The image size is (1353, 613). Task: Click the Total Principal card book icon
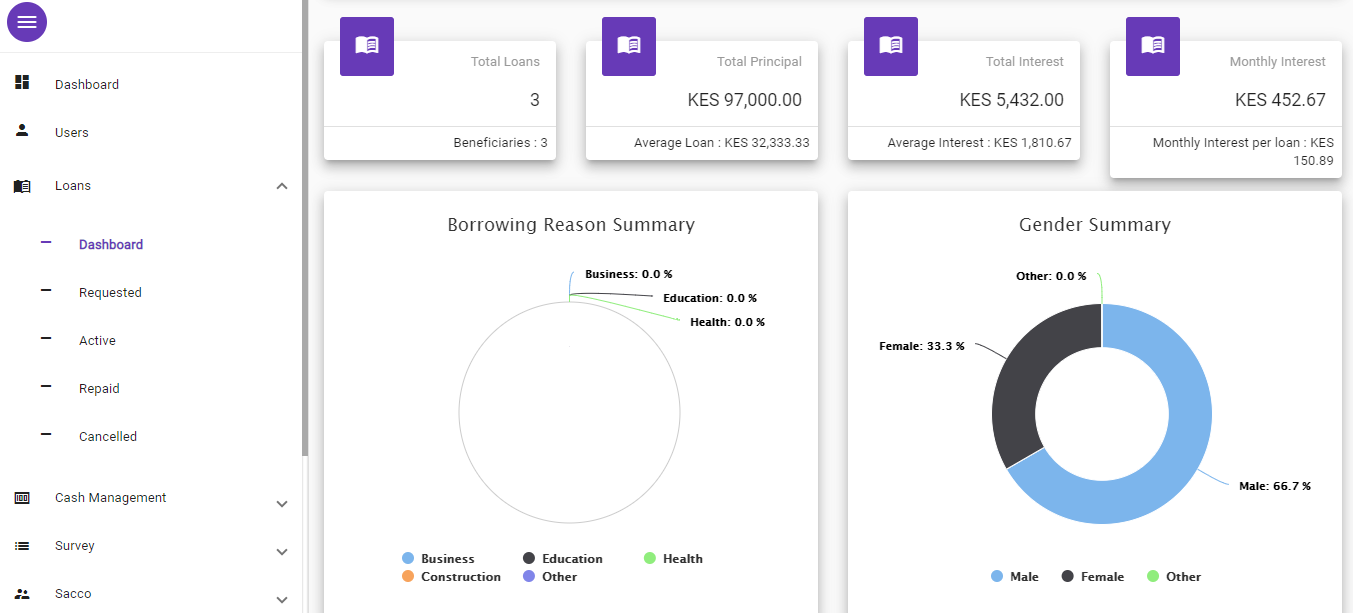click(629, 45)
